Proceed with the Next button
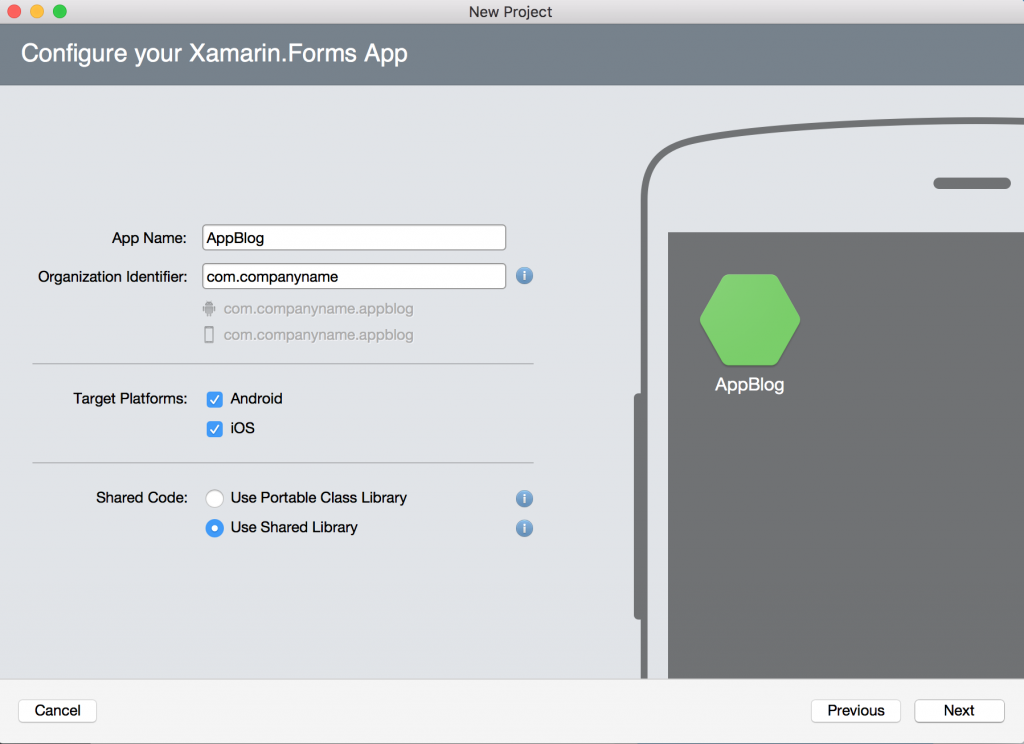 tap(959, 711)
